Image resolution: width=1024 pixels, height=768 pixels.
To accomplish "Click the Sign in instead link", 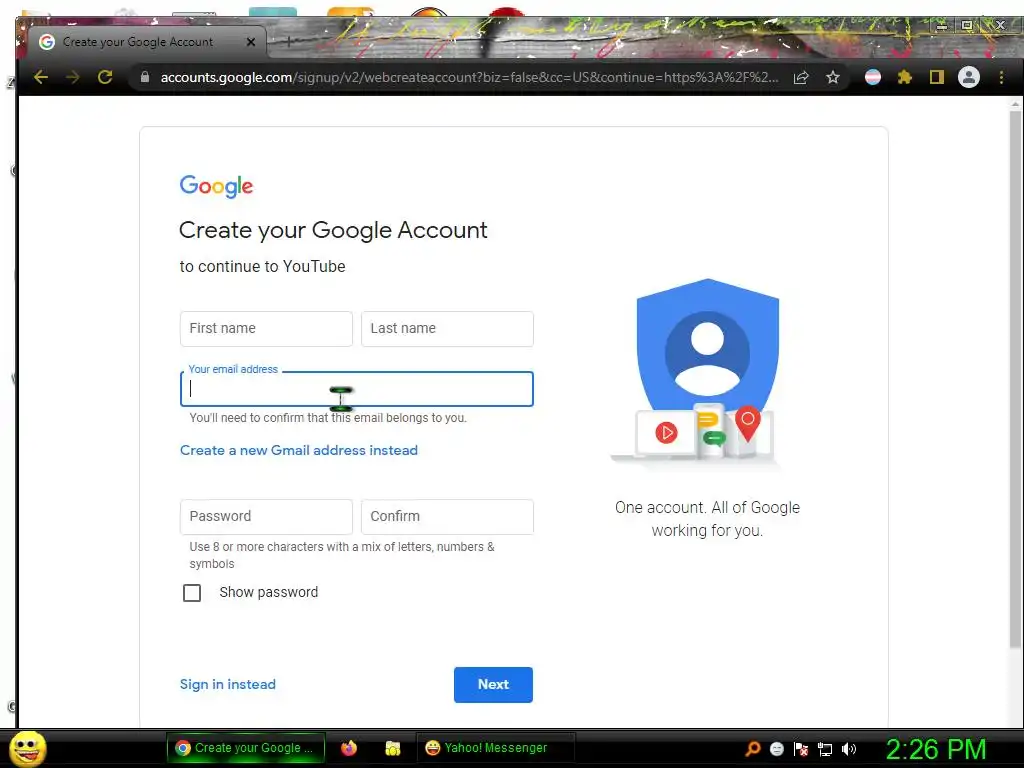I will coord(227,684).
